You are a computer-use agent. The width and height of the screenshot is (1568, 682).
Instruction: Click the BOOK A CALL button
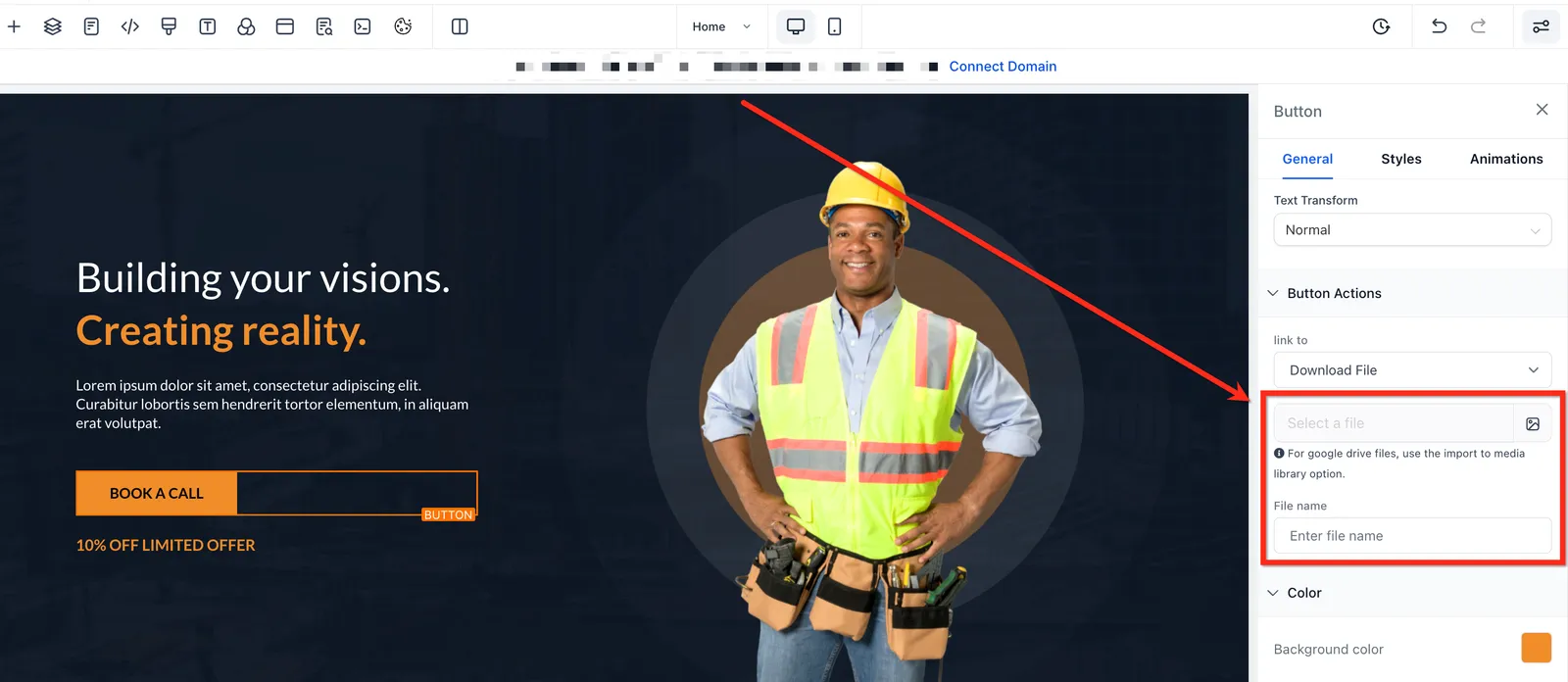coord(157,494)
